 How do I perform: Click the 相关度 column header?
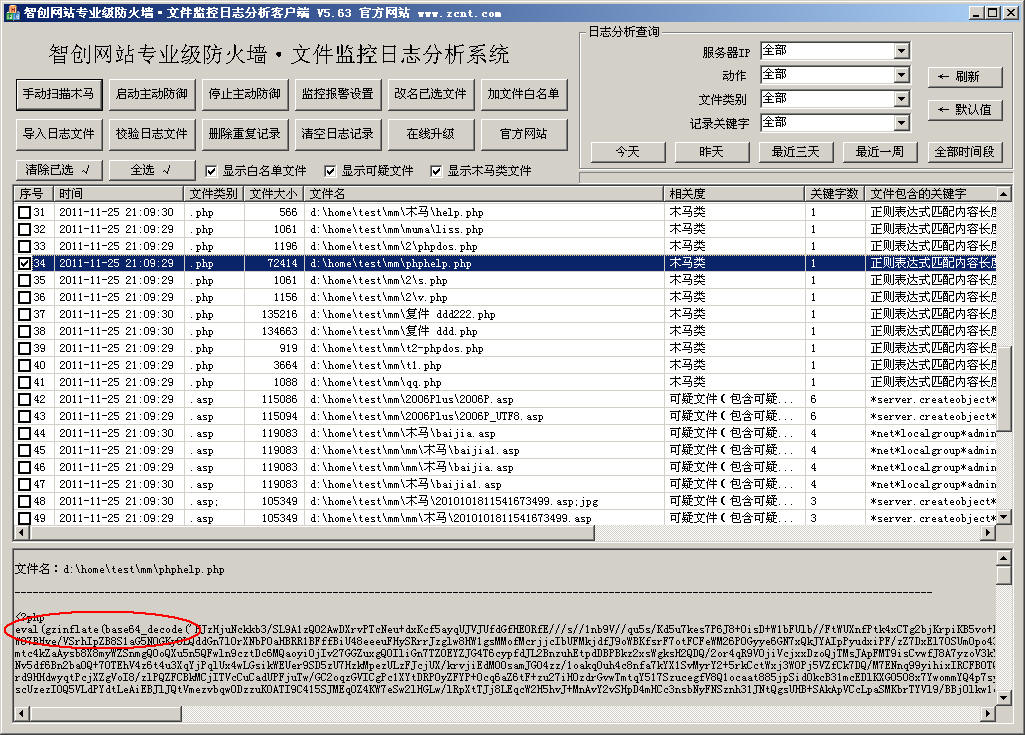(735, 194)
